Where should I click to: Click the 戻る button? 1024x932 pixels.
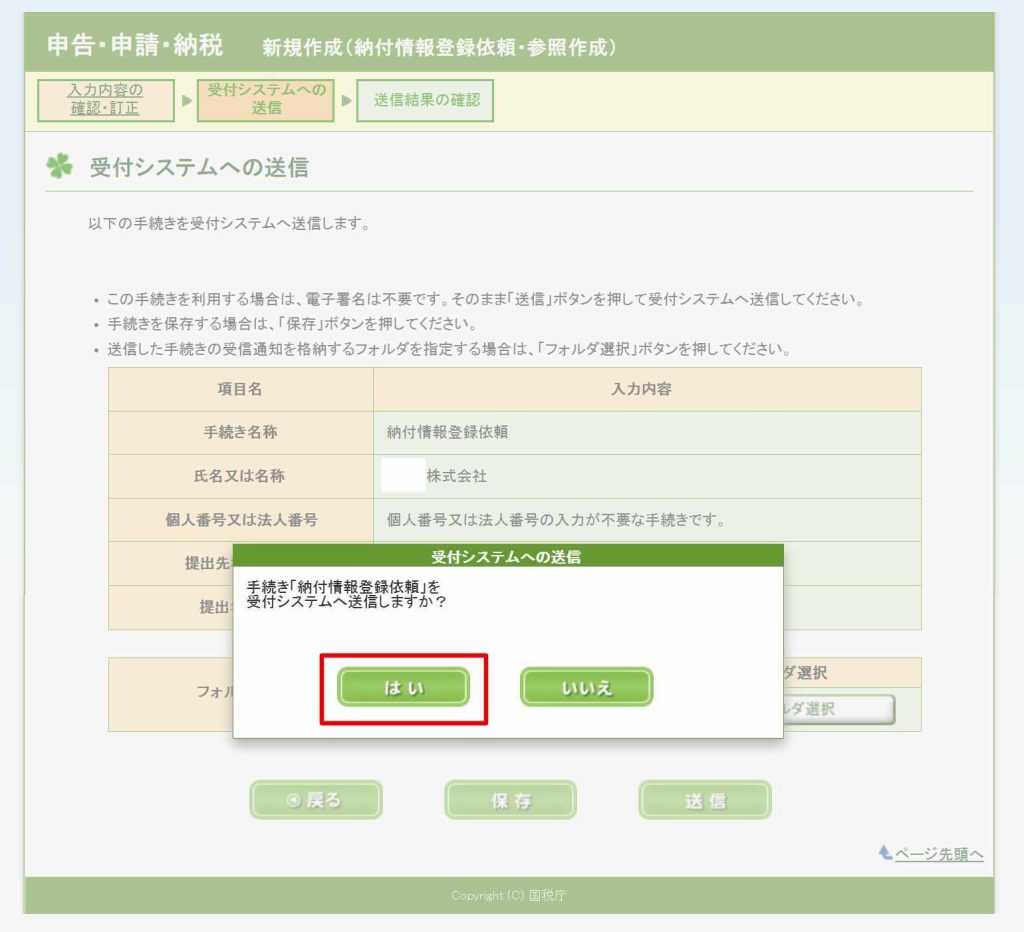[315, 800]
